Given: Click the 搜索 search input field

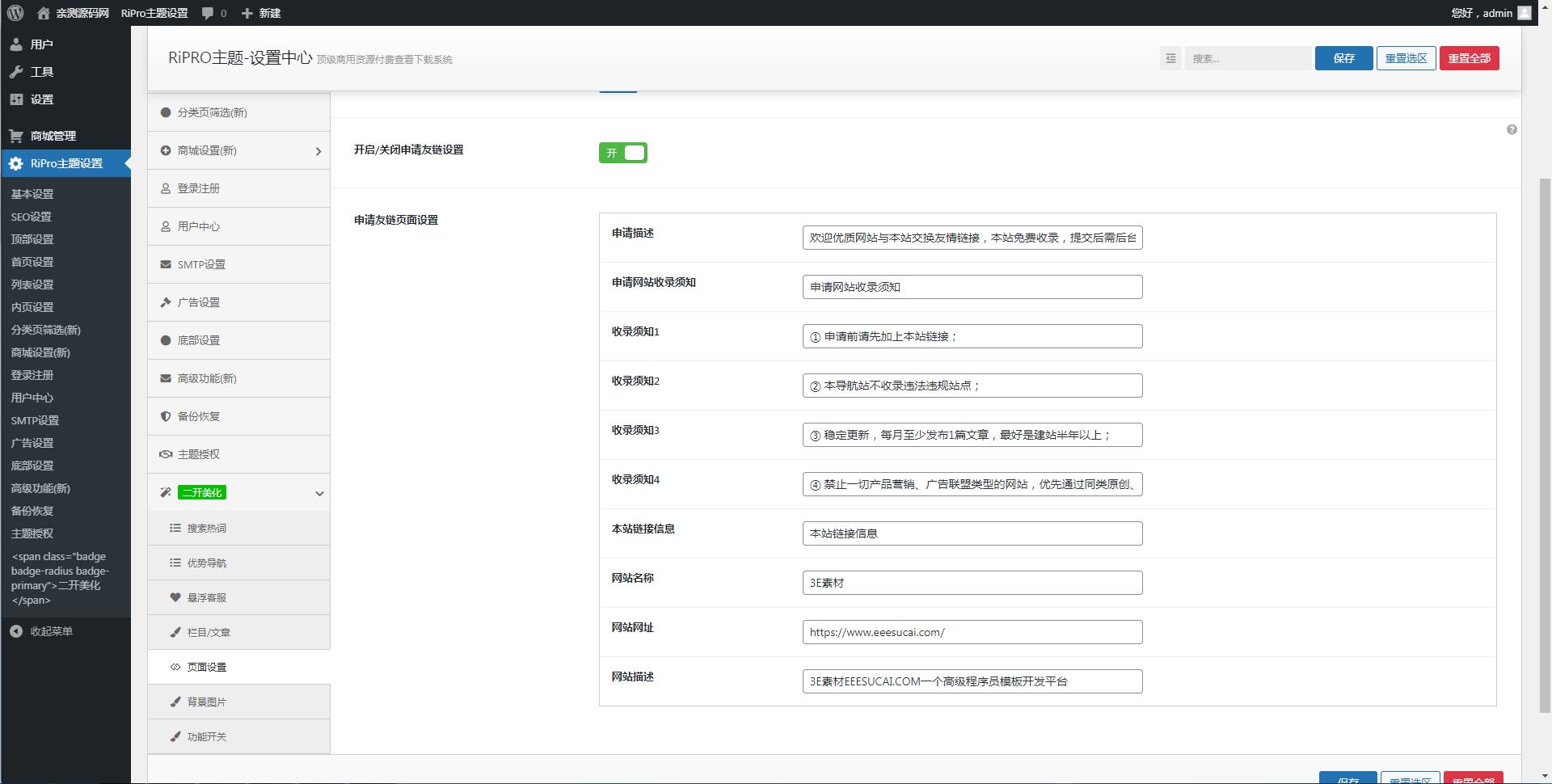Looking at the screenshot, I should tap(1247, 58).
